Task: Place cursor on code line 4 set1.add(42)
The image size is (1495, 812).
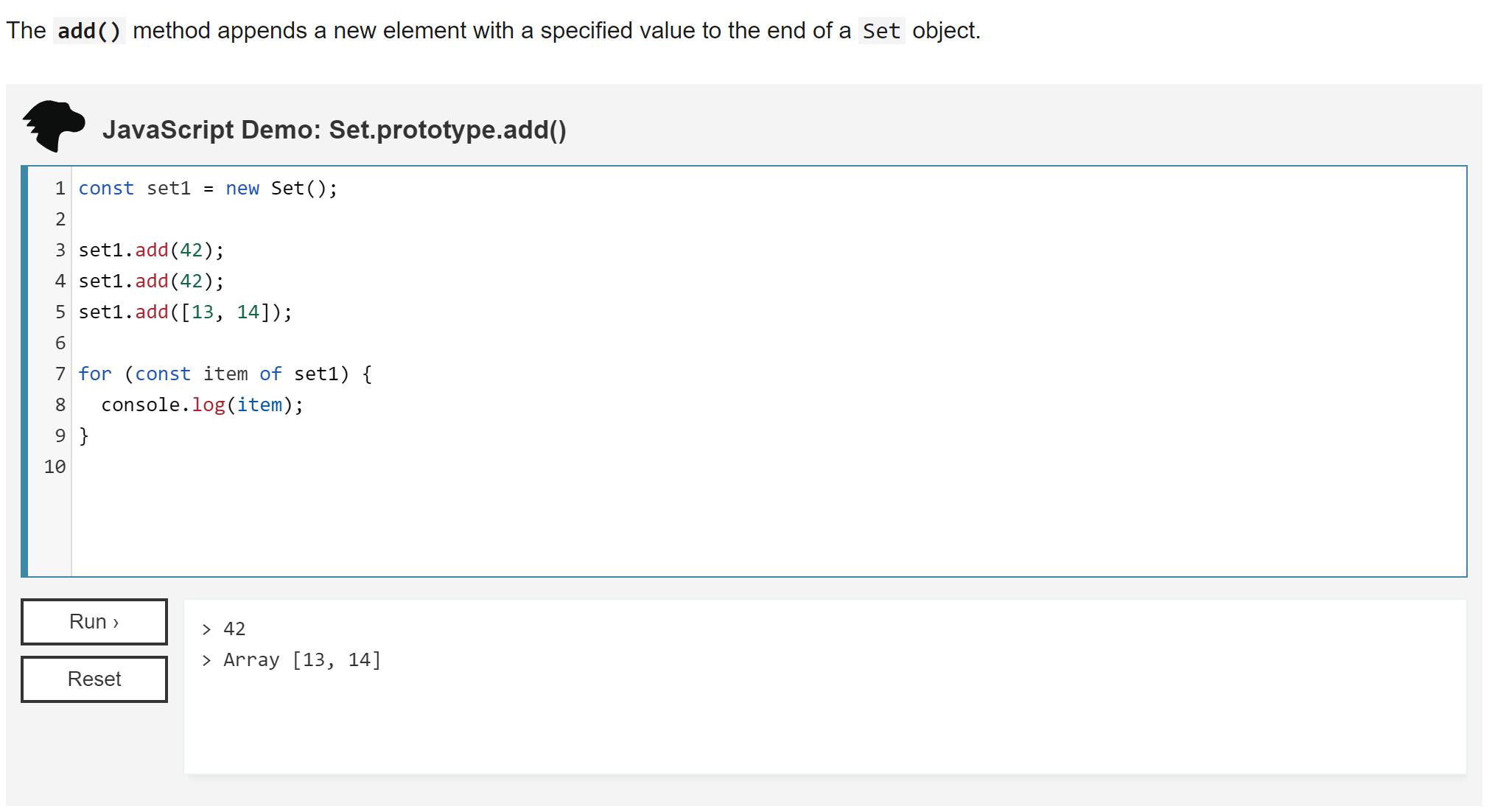Action: pos(151,281)
